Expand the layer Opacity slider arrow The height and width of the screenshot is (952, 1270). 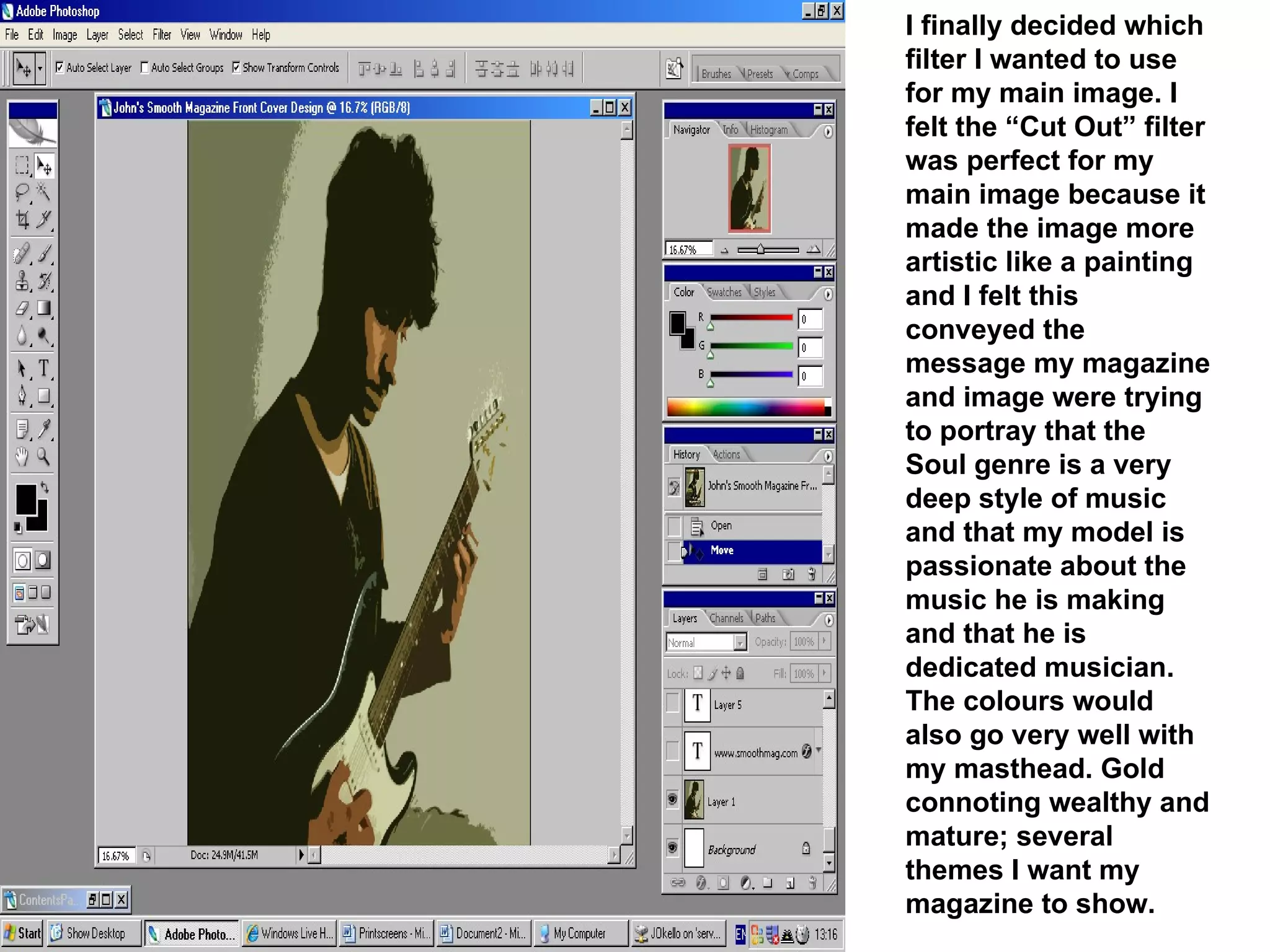tap(825, 641)
